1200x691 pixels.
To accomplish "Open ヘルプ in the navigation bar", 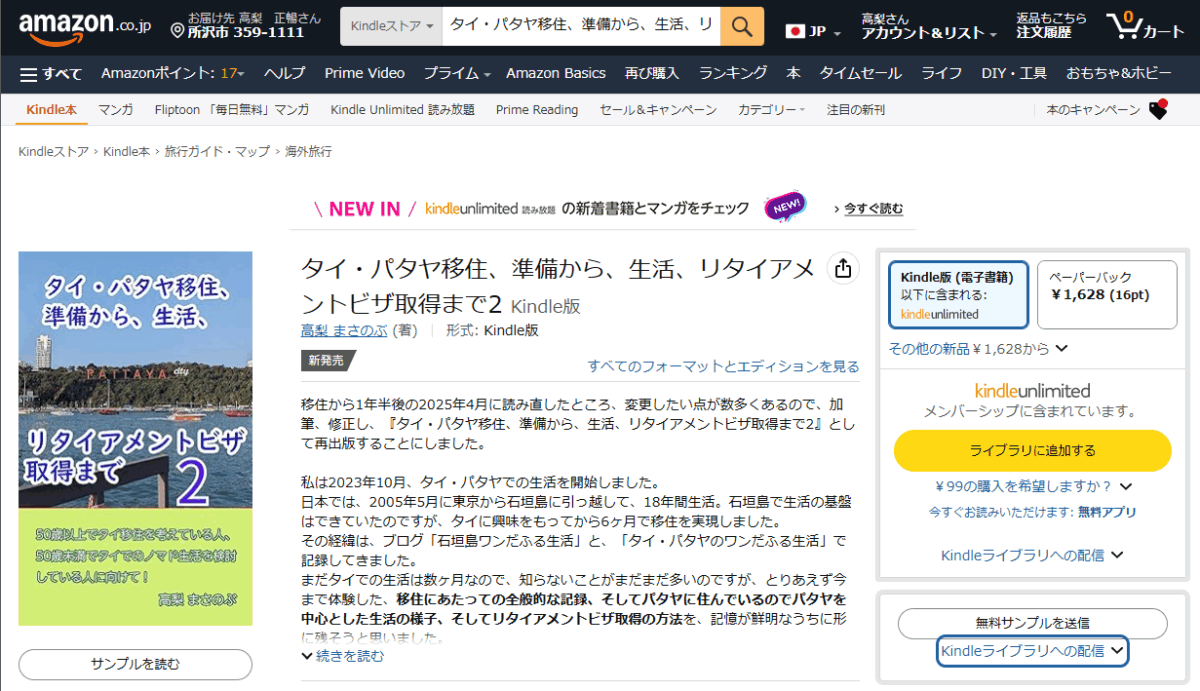I will 284,73.
